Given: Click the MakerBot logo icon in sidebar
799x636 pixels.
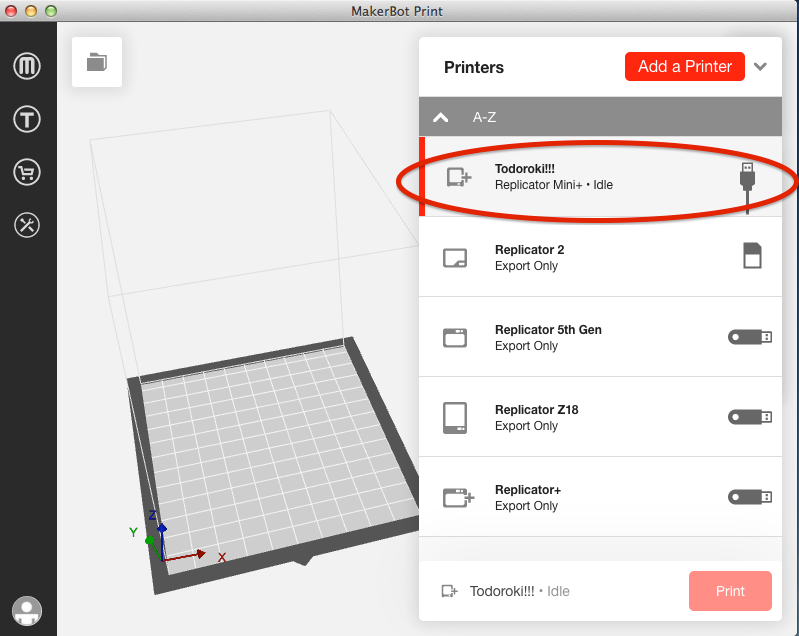Looking at the screenshot, I should [x=27, y=67].
